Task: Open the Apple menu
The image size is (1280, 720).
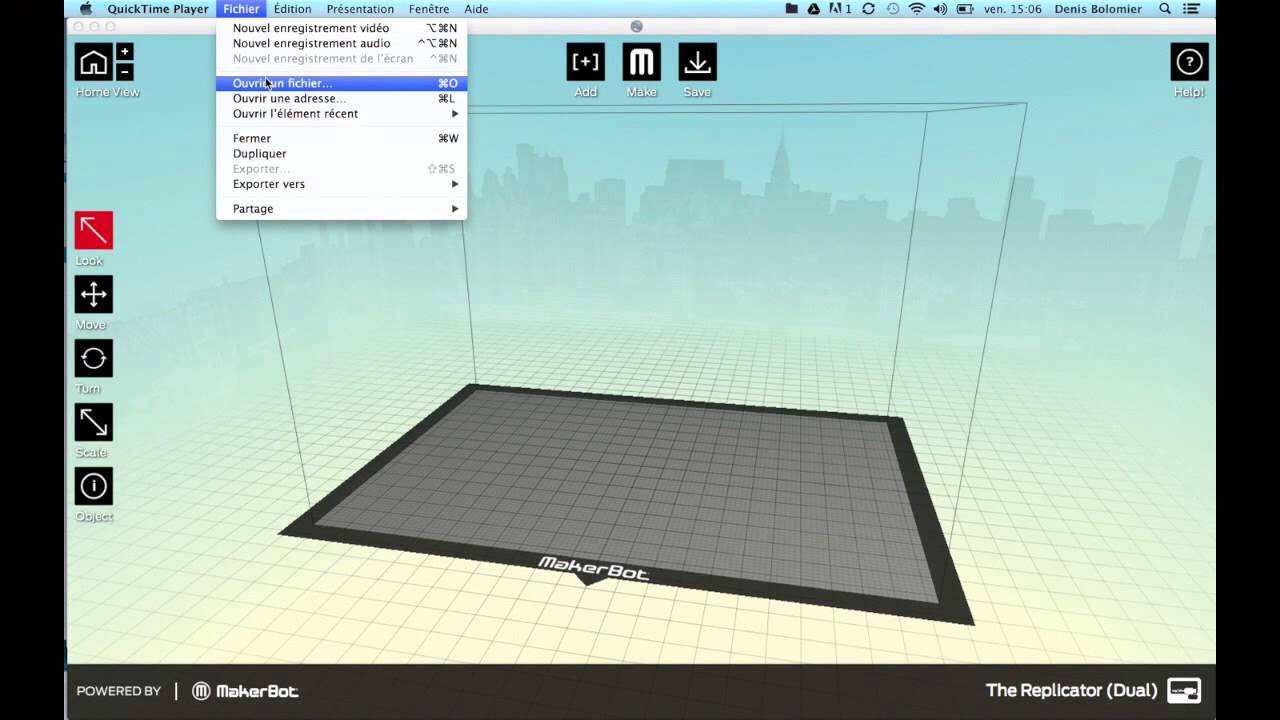Action: [x=86, y=9]
